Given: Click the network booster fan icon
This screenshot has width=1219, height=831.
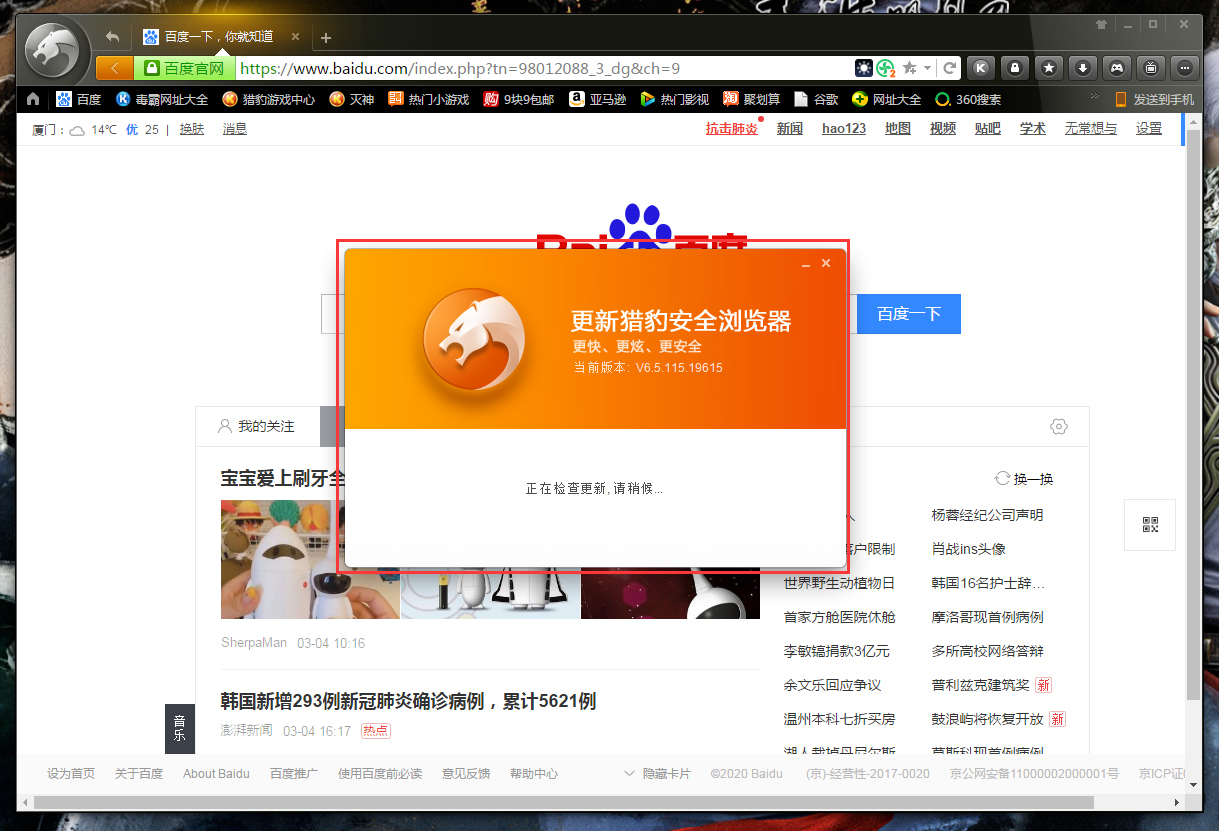Looking at the screenshot, I should [885, 68].
